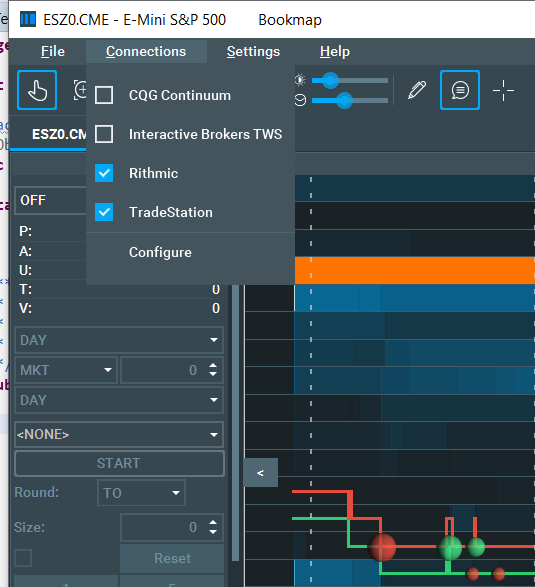Toggle the chat bubble notes tool
The image size is (535, 587).
(460, 90)
